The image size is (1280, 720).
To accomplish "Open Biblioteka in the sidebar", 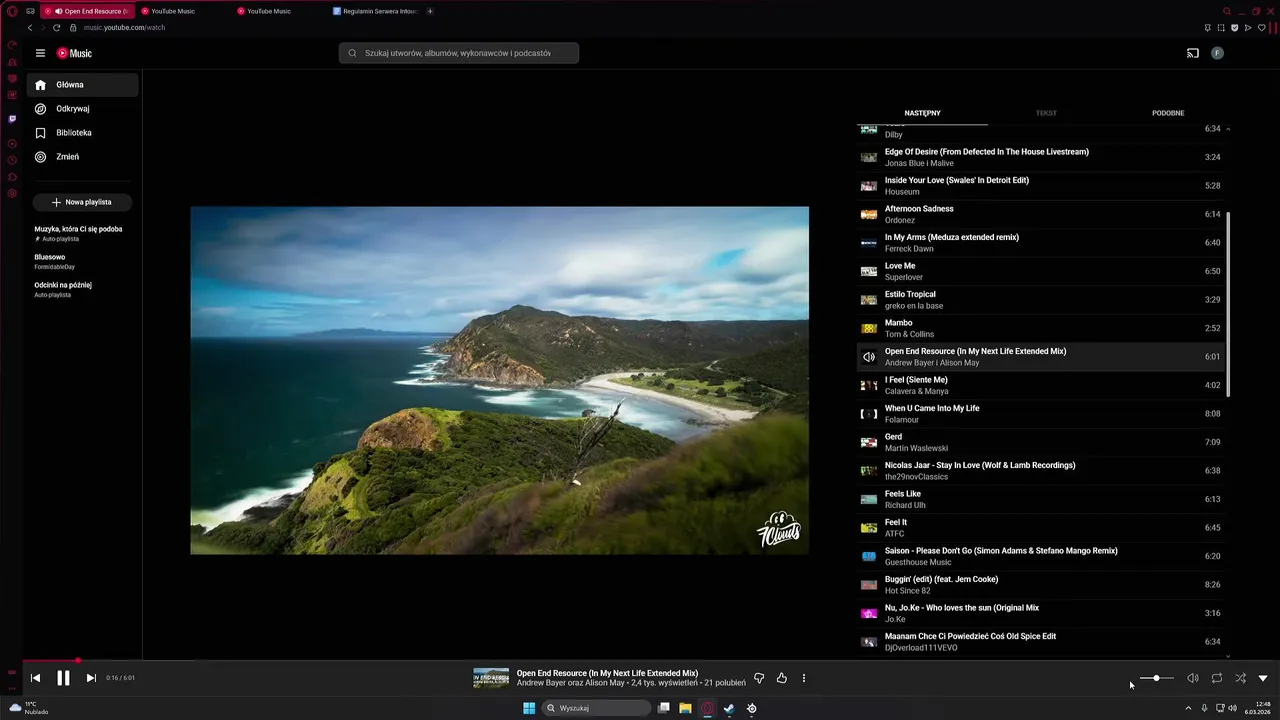I will [83, 133].
